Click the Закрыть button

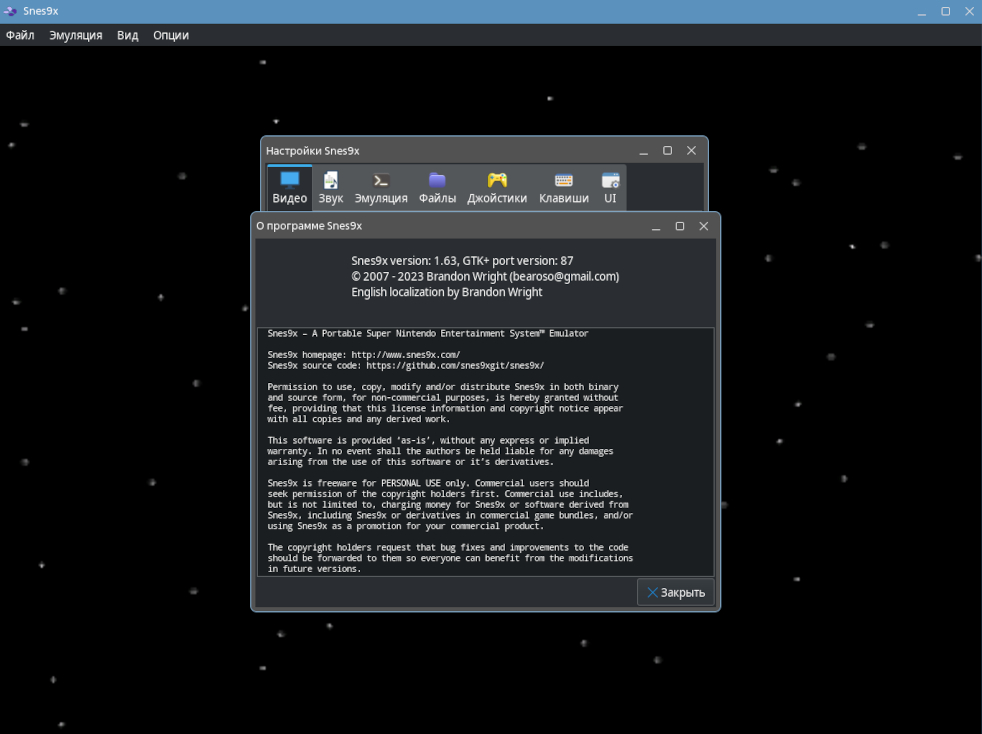pos(676,592)
